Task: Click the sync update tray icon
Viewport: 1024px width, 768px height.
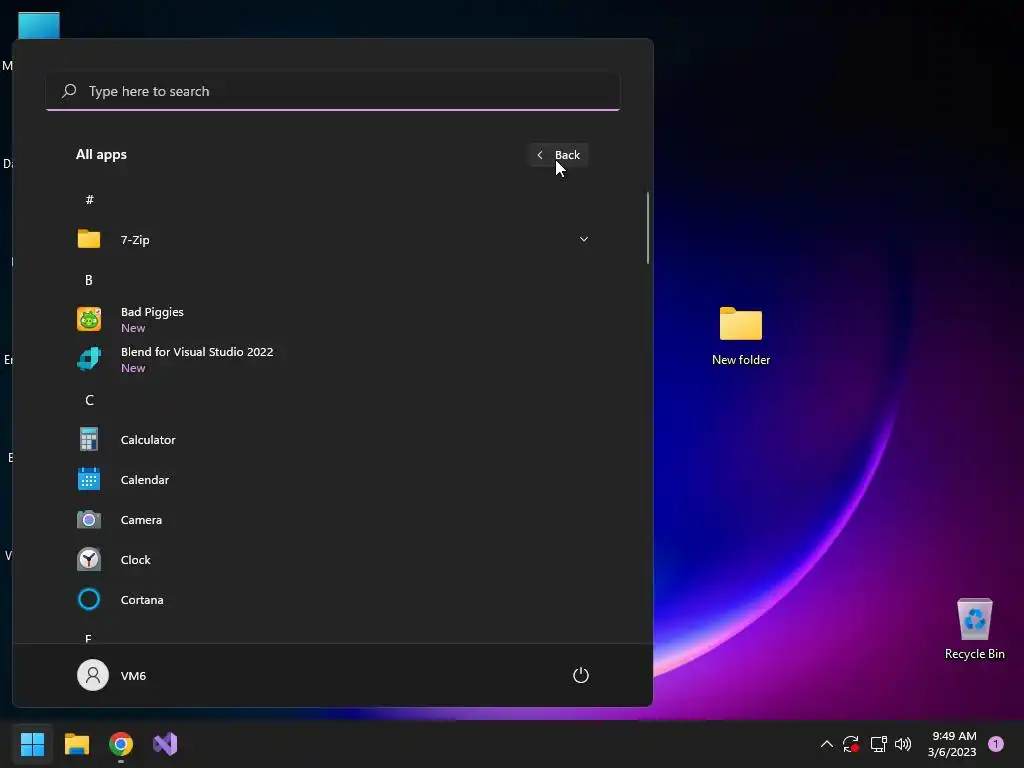Action: (x=851, y=744)
